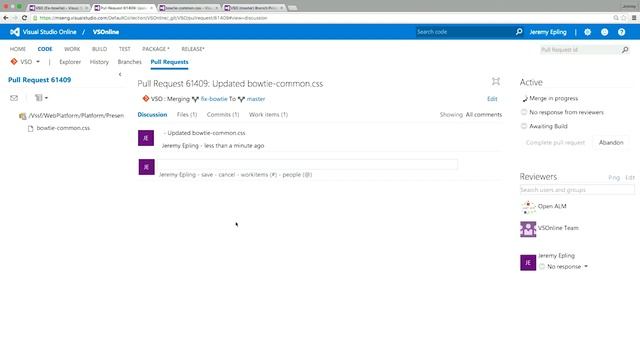The height and width of the screenshot is (360, 640).
Task: Click the smiley feedback icon
Action: [604, 32]
